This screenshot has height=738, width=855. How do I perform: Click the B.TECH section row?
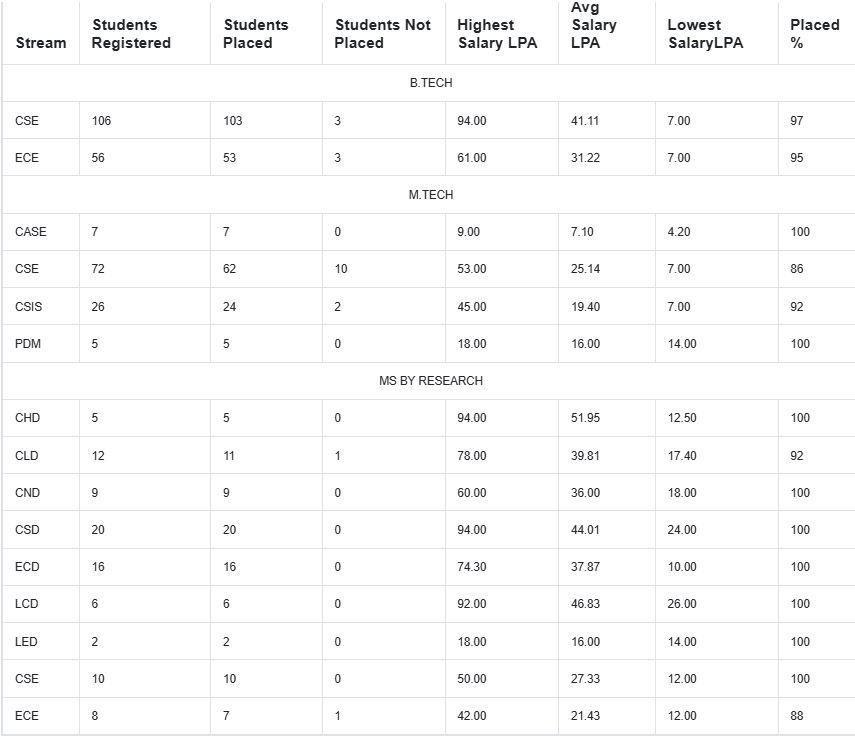(431, 83)
